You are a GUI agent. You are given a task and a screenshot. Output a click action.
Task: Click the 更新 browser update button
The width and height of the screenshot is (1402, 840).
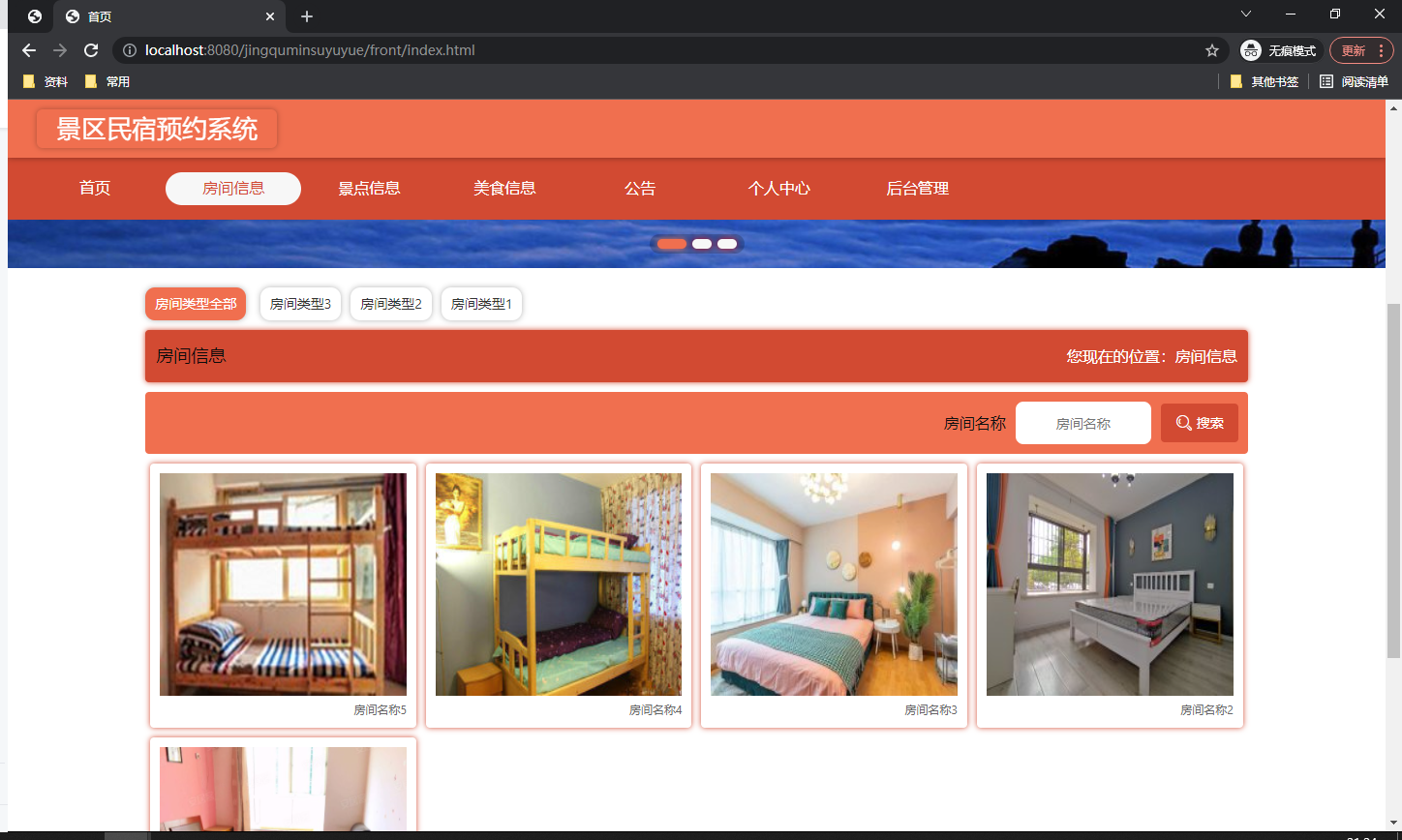click(1361, 50)
